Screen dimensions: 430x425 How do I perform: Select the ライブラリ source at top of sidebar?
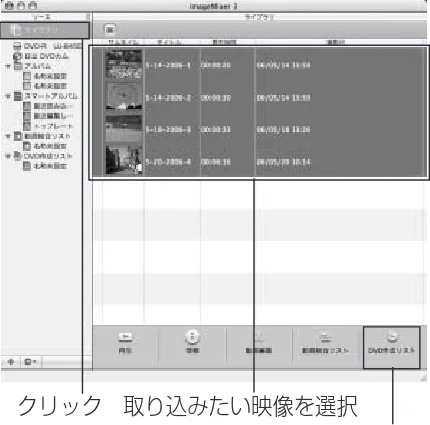click(x=45, y=30)
